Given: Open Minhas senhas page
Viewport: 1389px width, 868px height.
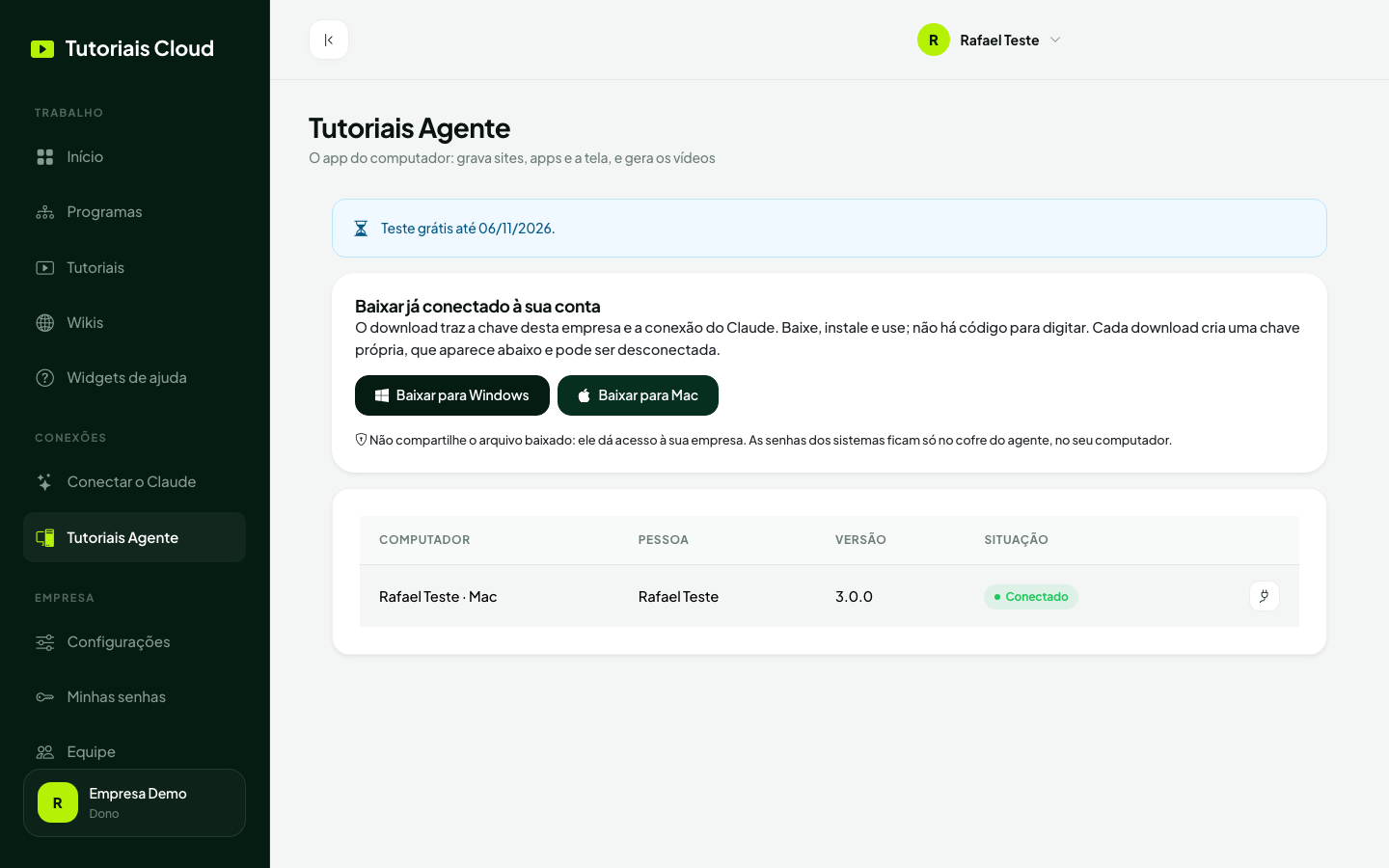Looking at the screenshot, I should pyautogui.click(x=134, y=697).
